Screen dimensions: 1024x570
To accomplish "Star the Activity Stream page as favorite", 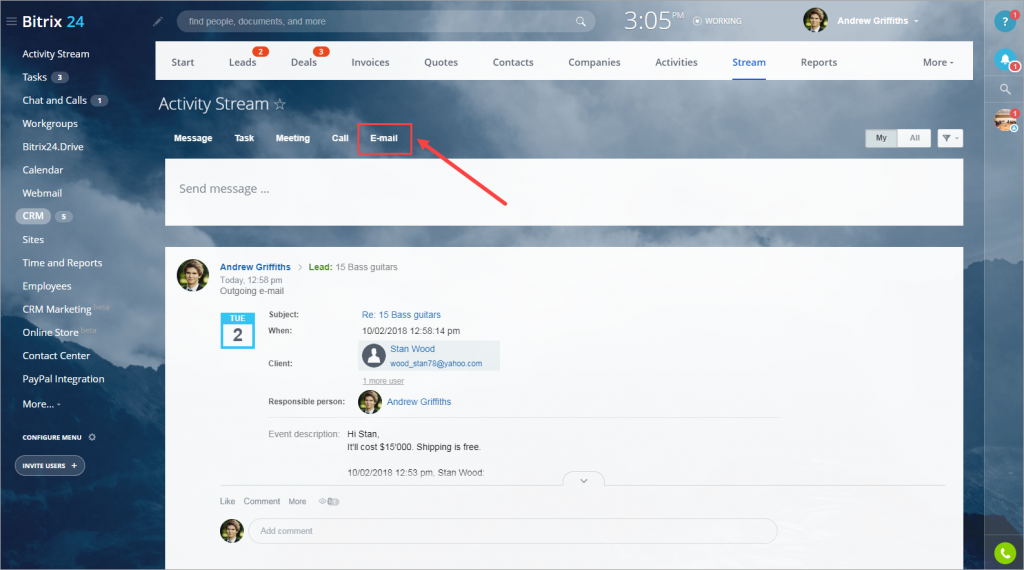I will tap(280, 104).
